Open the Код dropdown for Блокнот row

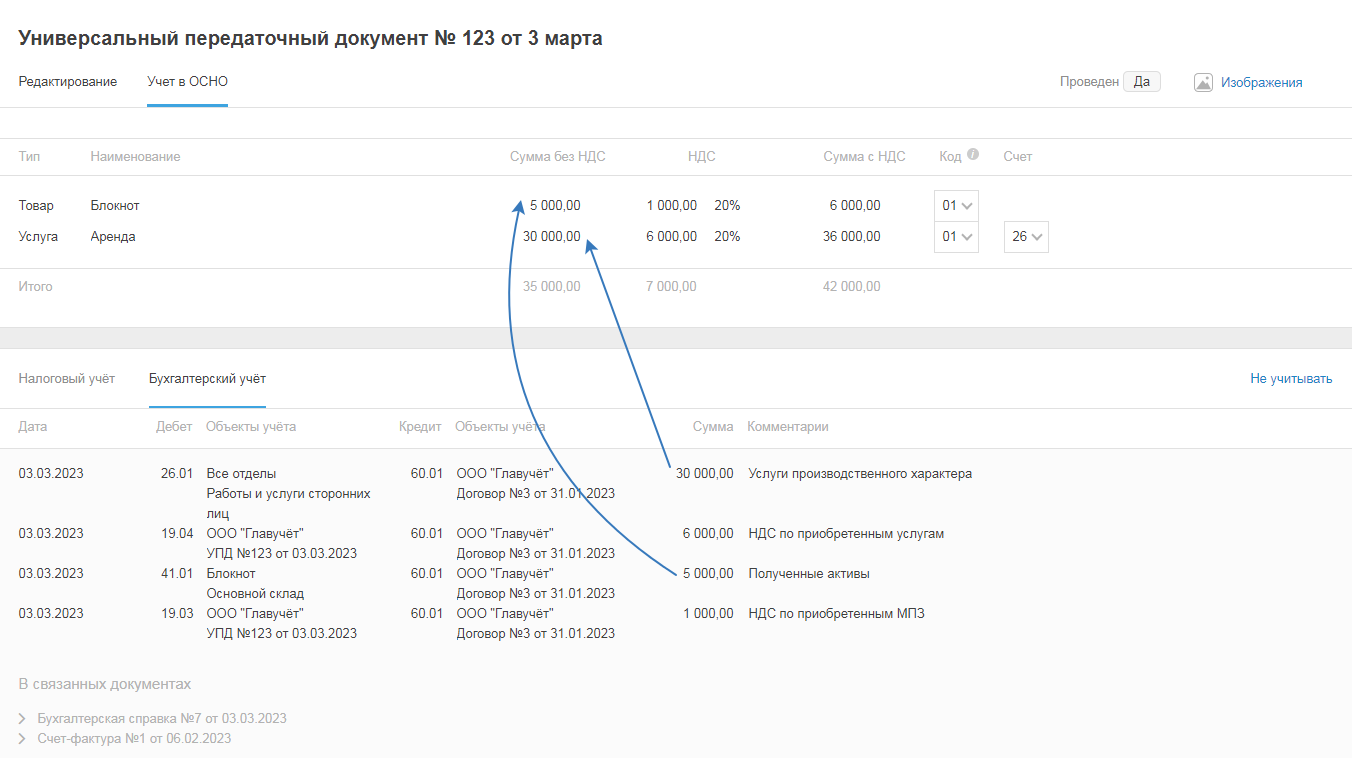click(x=956, y=206)
